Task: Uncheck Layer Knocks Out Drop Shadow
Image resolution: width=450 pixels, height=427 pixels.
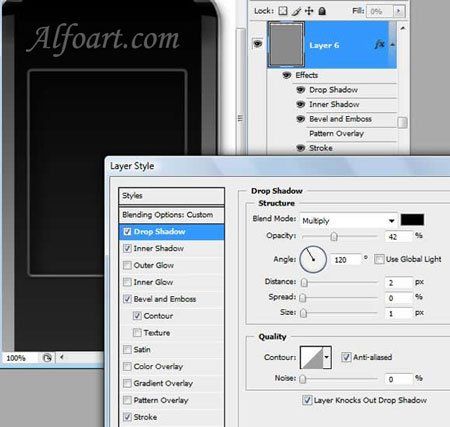Action: 307,400
